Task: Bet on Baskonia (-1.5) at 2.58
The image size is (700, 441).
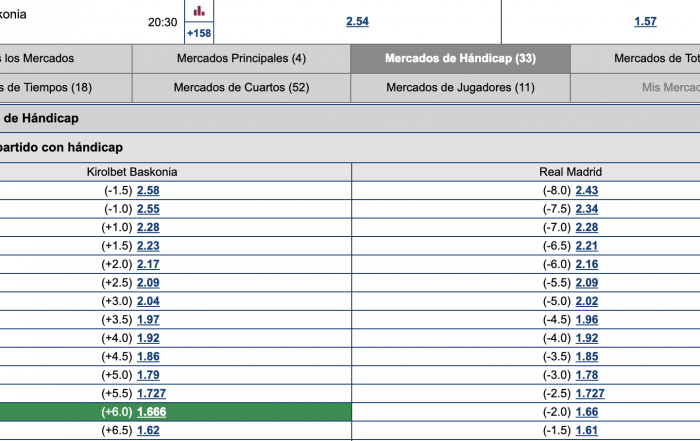Action: pyautogui.click(x=148, y=191)
